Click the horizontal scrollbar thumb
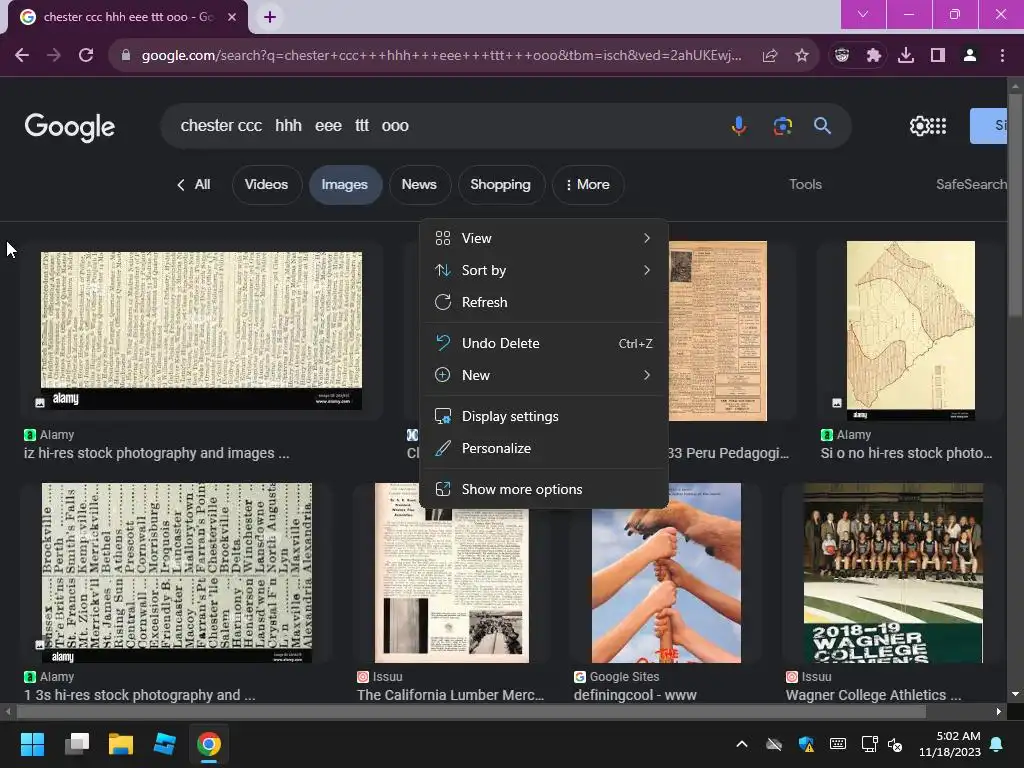This screenshot has width=1024, height=768. (470, 711)
